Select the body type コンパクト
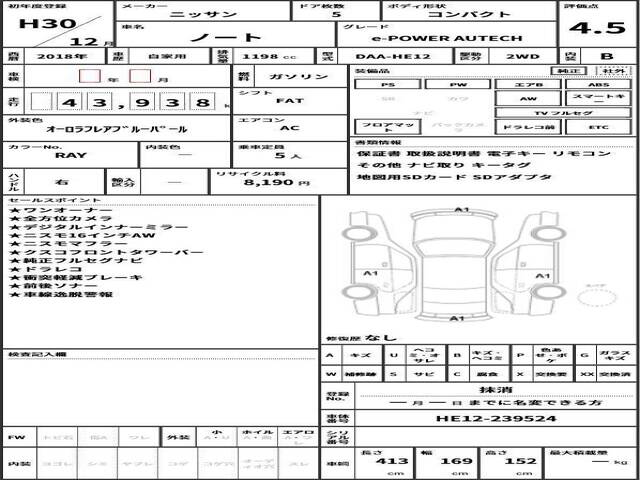 coord(469,14)
